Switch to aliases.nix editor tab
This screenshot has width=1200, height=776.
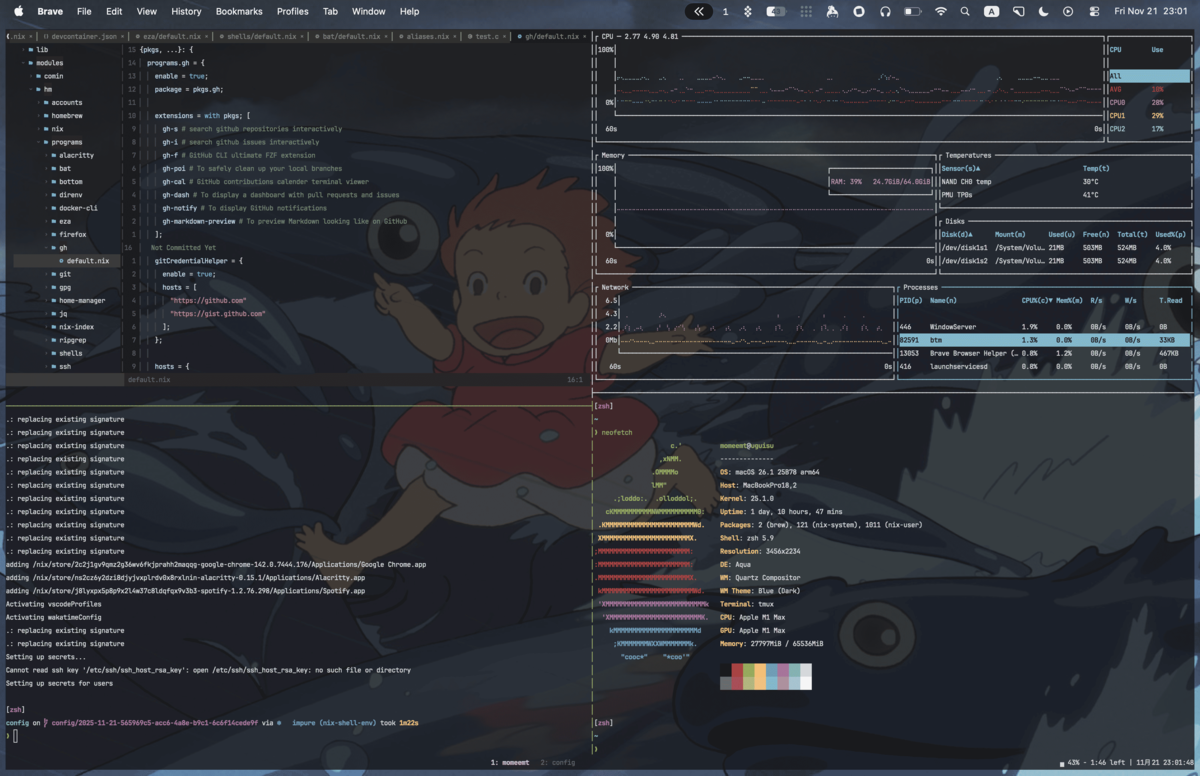click(427, 36)
